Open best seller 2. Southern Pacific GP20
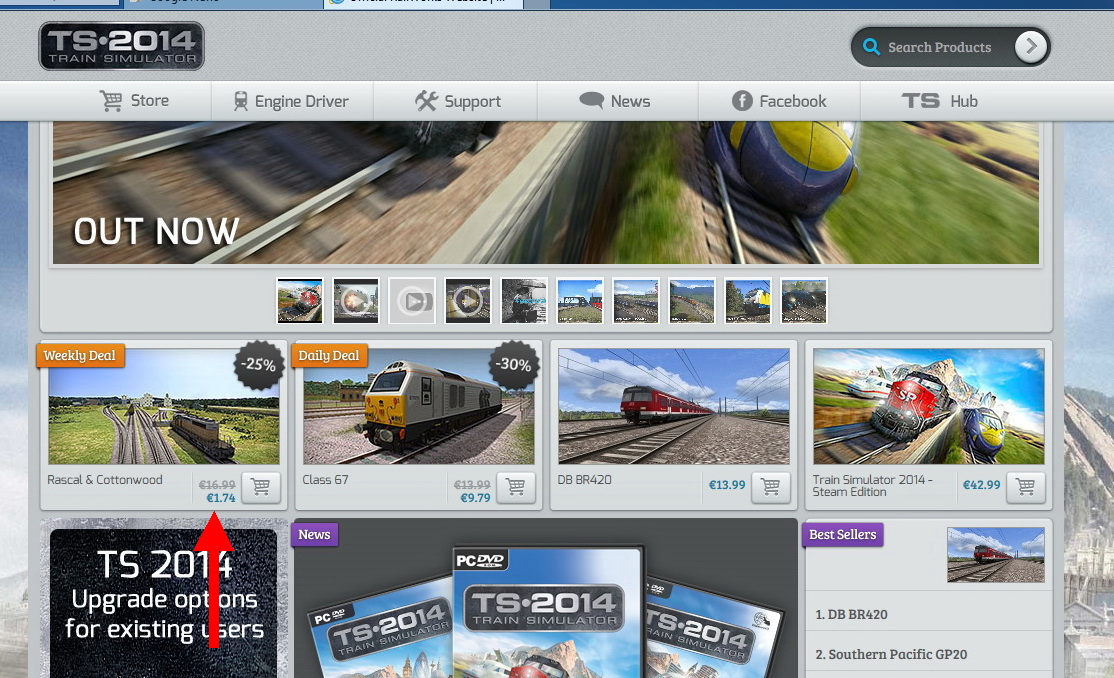 (x=891, y=654)
